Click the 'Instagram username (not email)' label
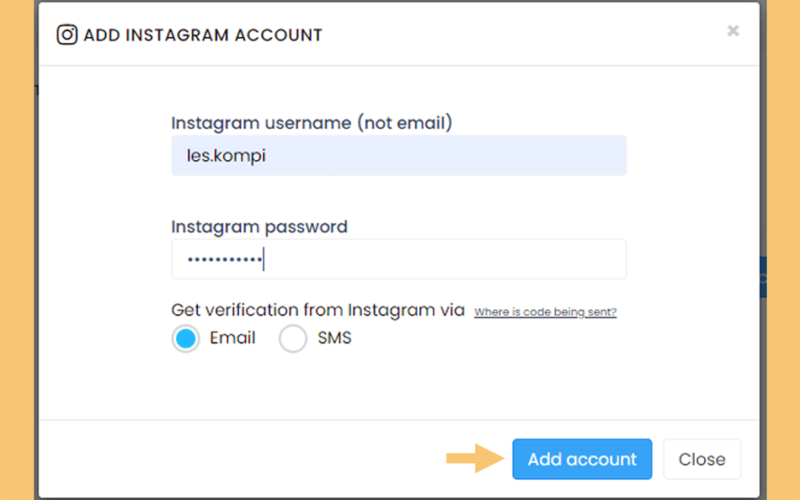This screenshot has width=800, height=500. 312,123
